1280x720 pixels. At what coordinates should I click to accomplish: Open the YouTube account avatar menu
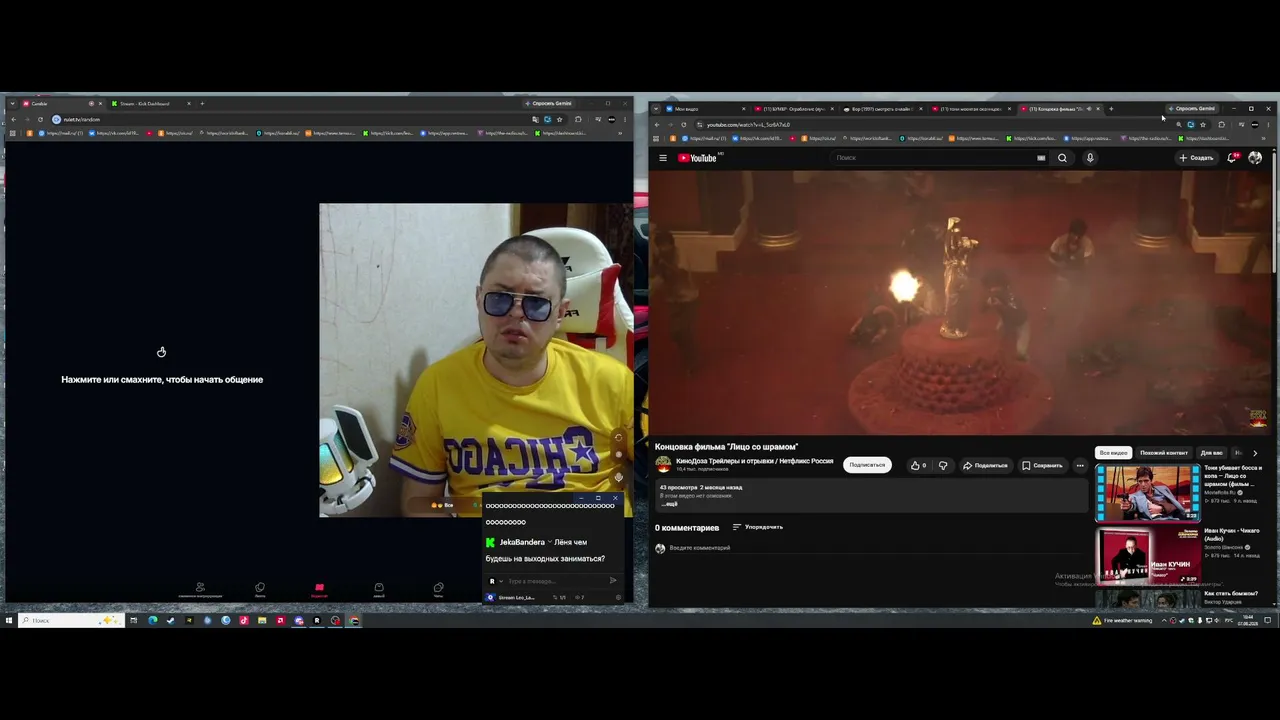click(x=1255, y=158)
